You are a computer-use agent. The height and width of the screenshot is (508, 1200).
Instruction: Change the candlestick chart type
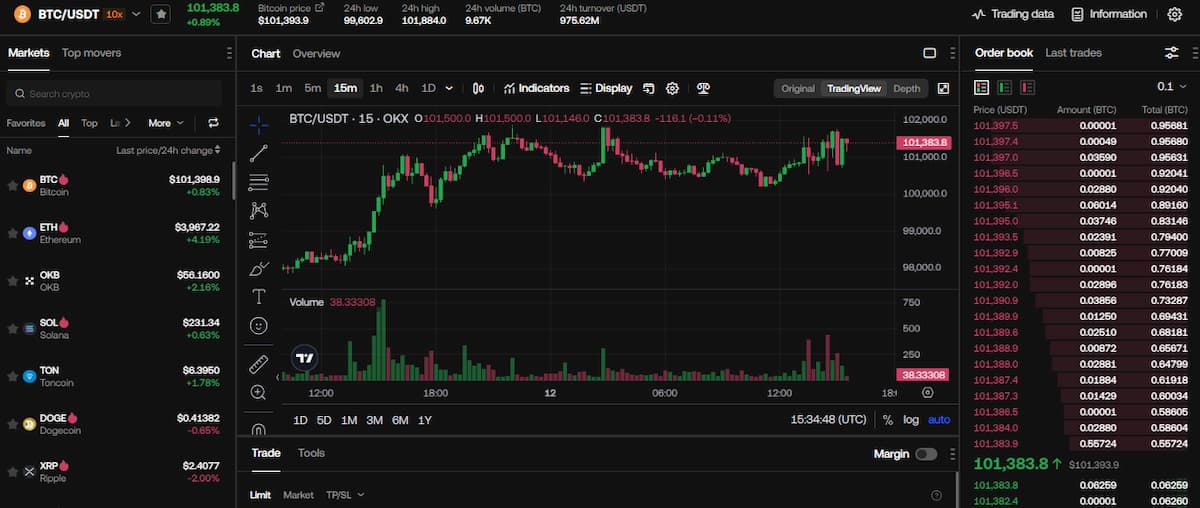pyautogui.click(x=478, y=88)
